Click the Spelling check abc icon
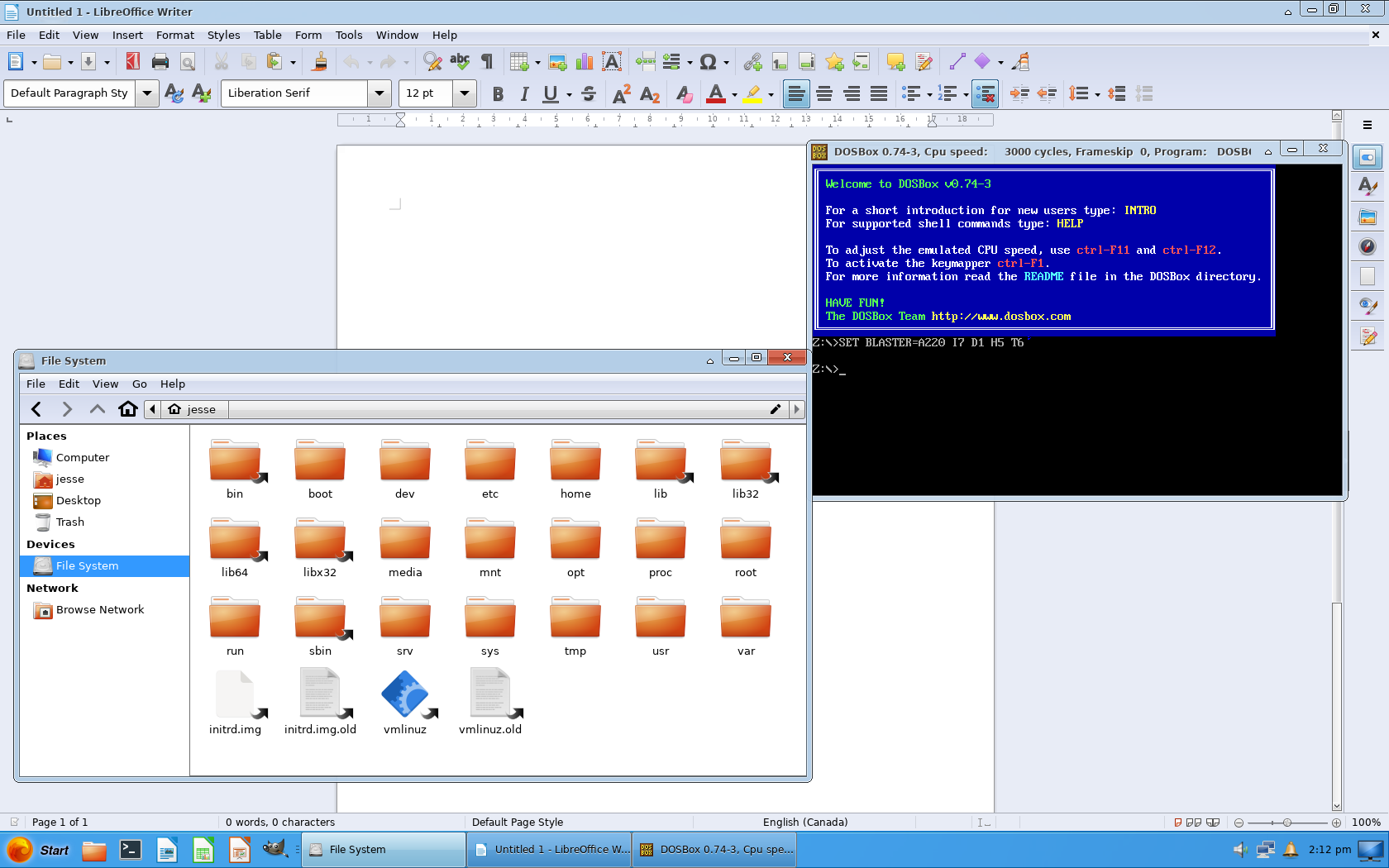Screen dimensions: 1389x868 pos(460,62)
